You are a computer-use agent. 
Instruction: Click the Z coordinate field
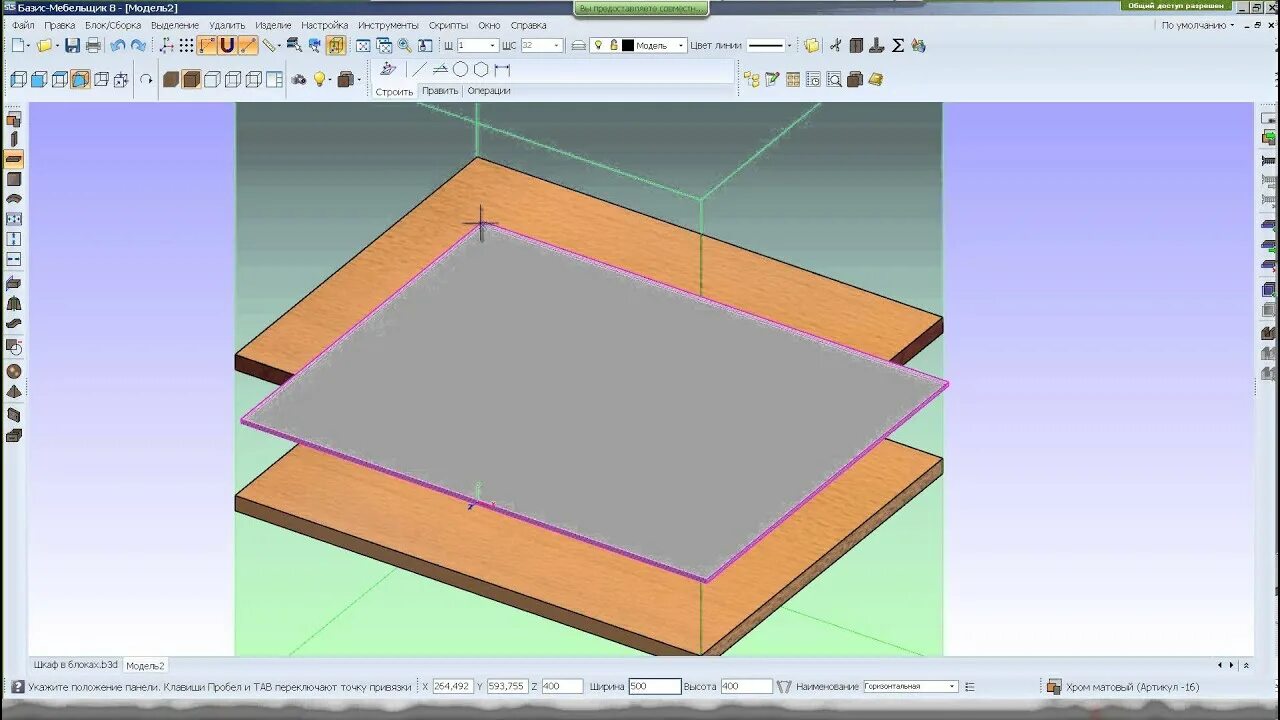562,687
